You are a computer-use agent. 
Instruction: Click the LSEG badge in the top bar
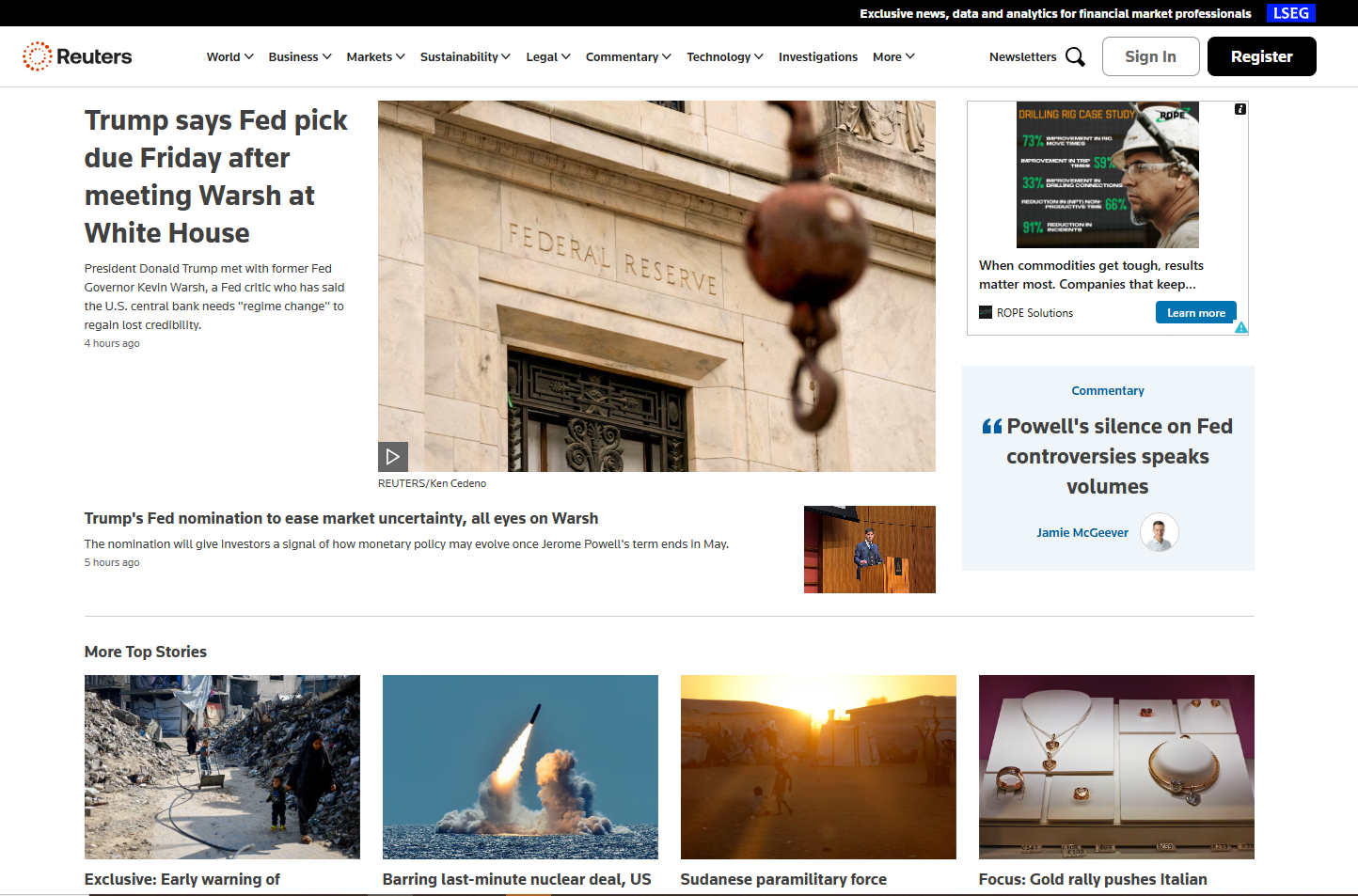[1290, 13]
